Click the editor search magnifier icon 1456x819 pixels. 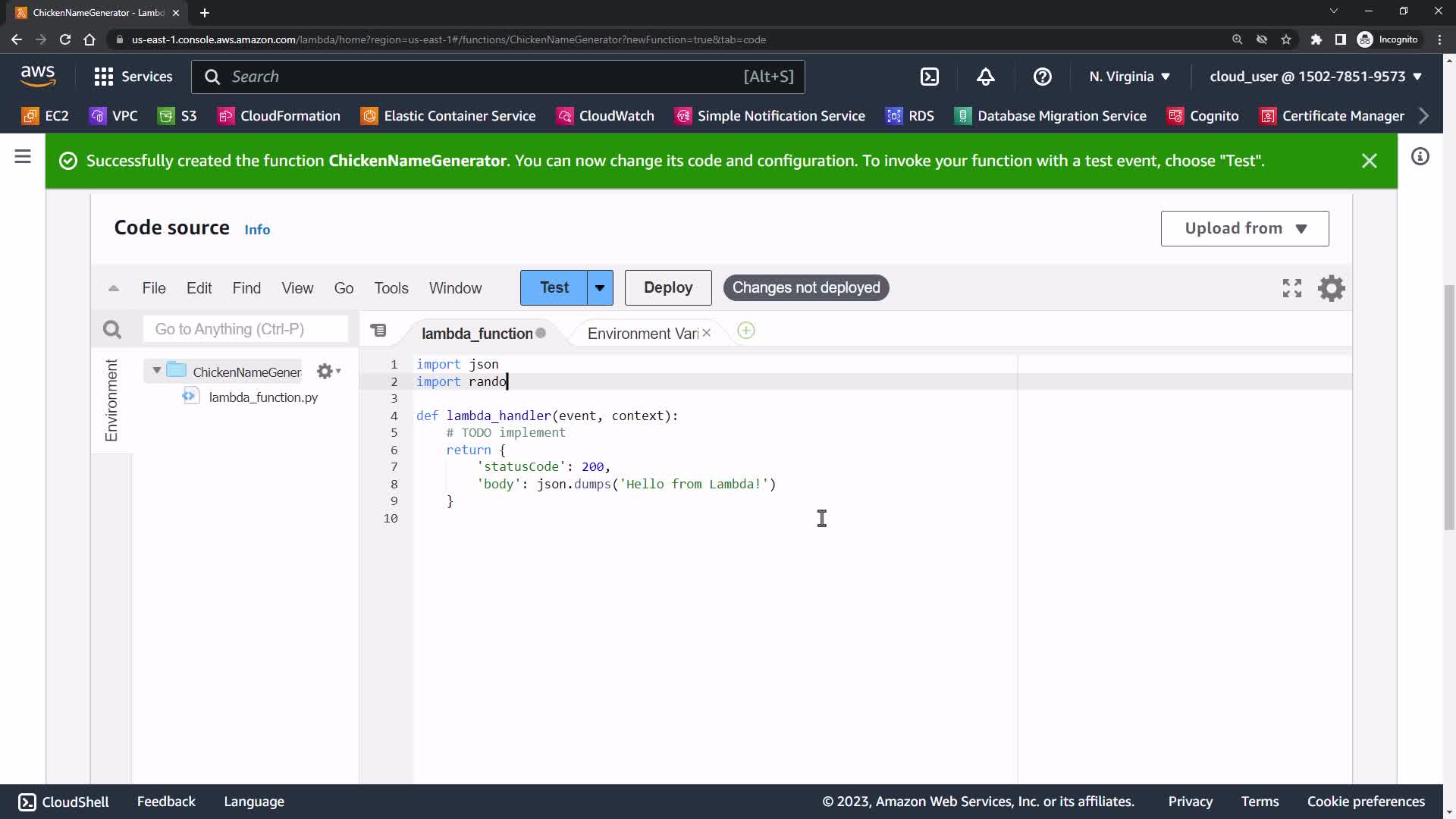point(112,329)
